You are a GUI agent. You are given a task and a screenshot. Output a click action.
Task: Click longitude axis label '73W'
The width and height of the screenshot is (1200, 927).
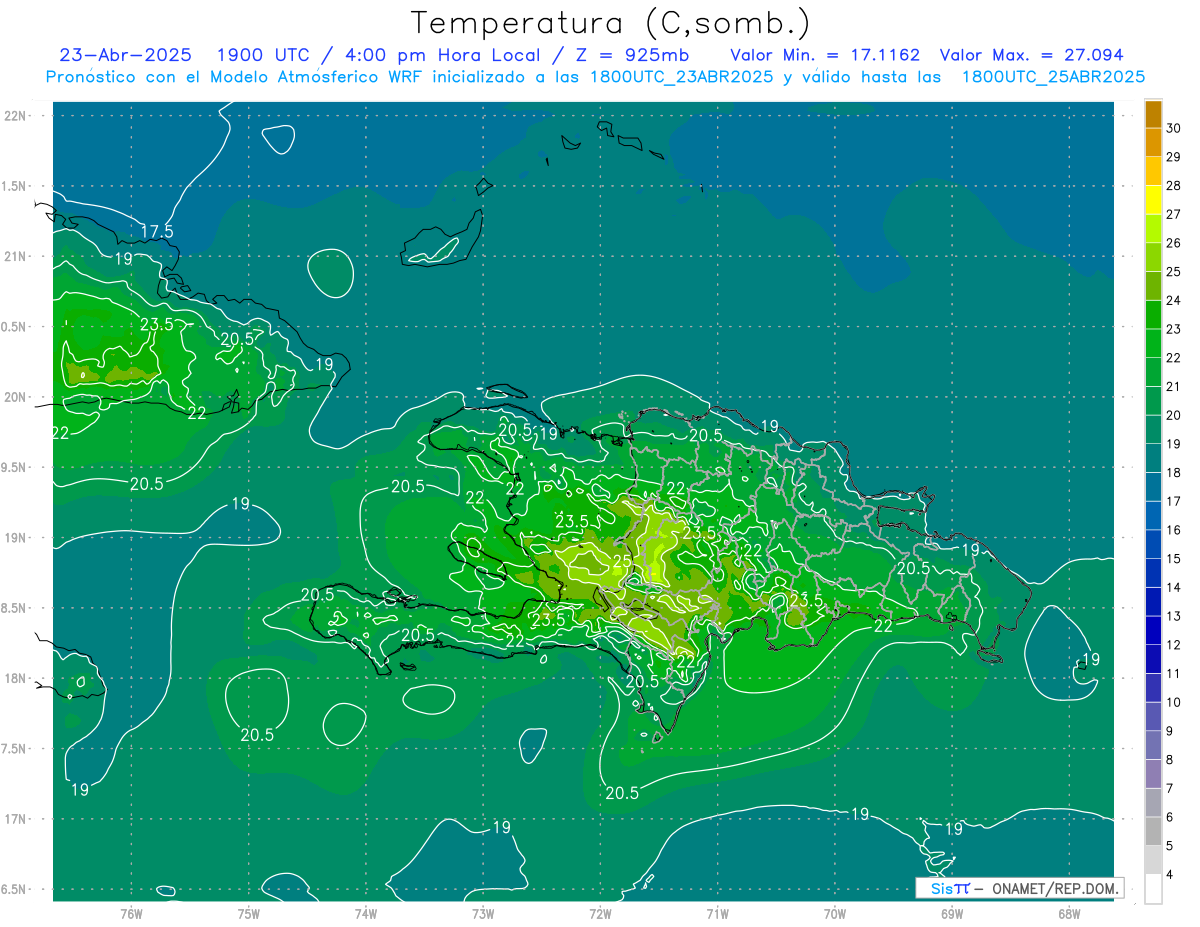click(483, 914)
